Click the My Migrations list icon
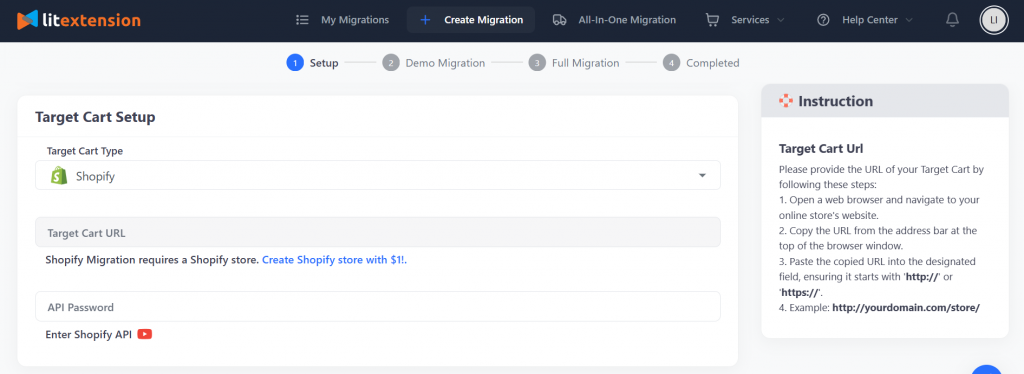1024x374 pixels. [x=302, y=20]
